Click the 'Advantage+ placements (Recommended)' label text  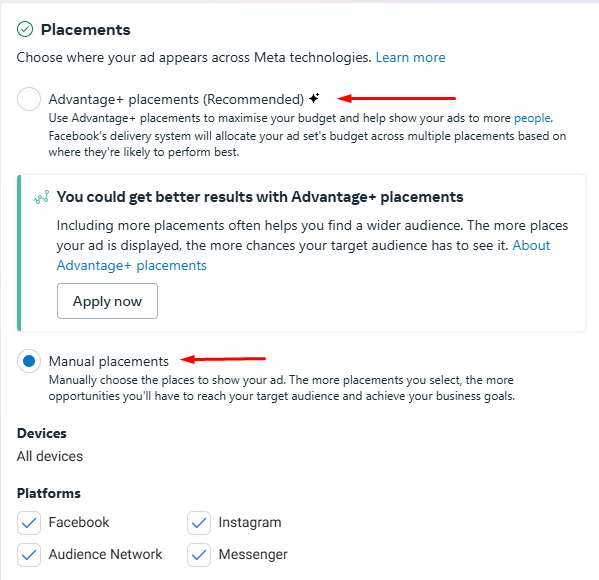pos(176,99)
